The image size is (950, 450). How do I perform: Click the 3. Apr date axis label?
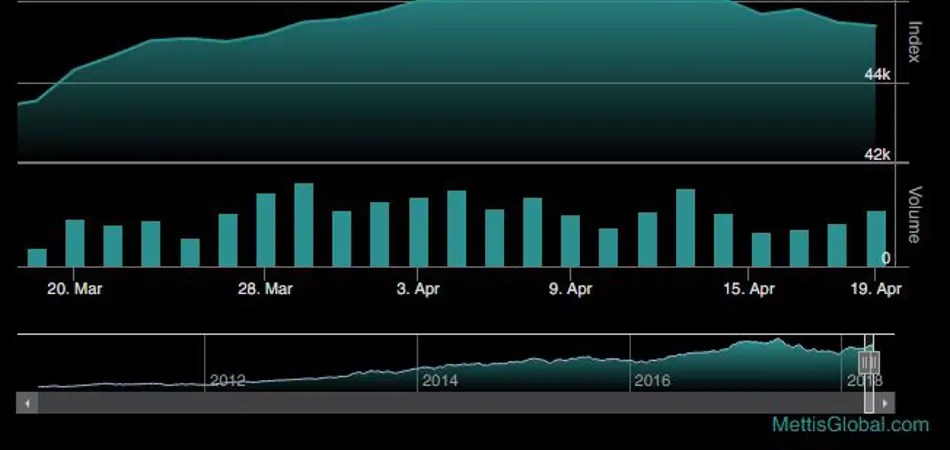point(419,289)
